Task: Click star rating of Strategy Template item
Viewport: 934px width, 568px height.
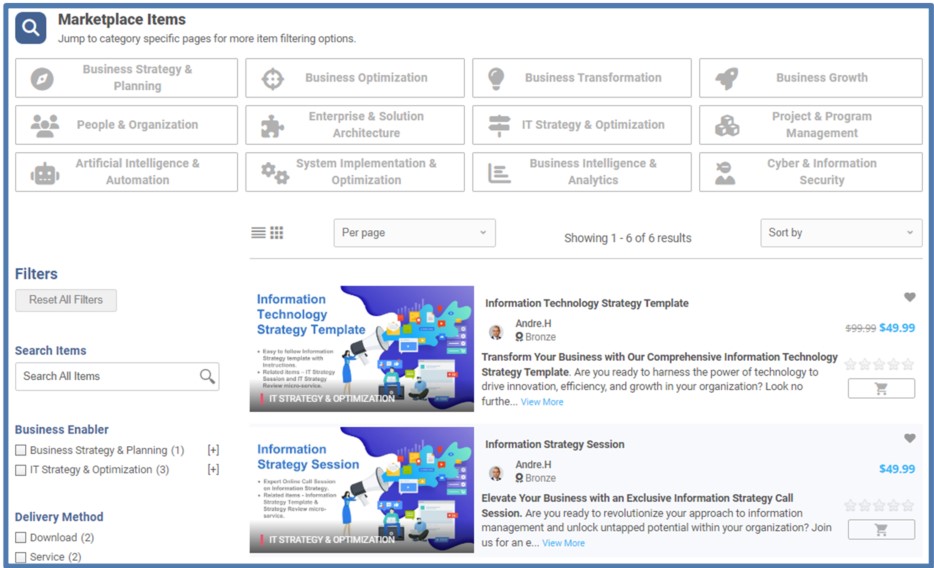Action: (x=879, y=364)
